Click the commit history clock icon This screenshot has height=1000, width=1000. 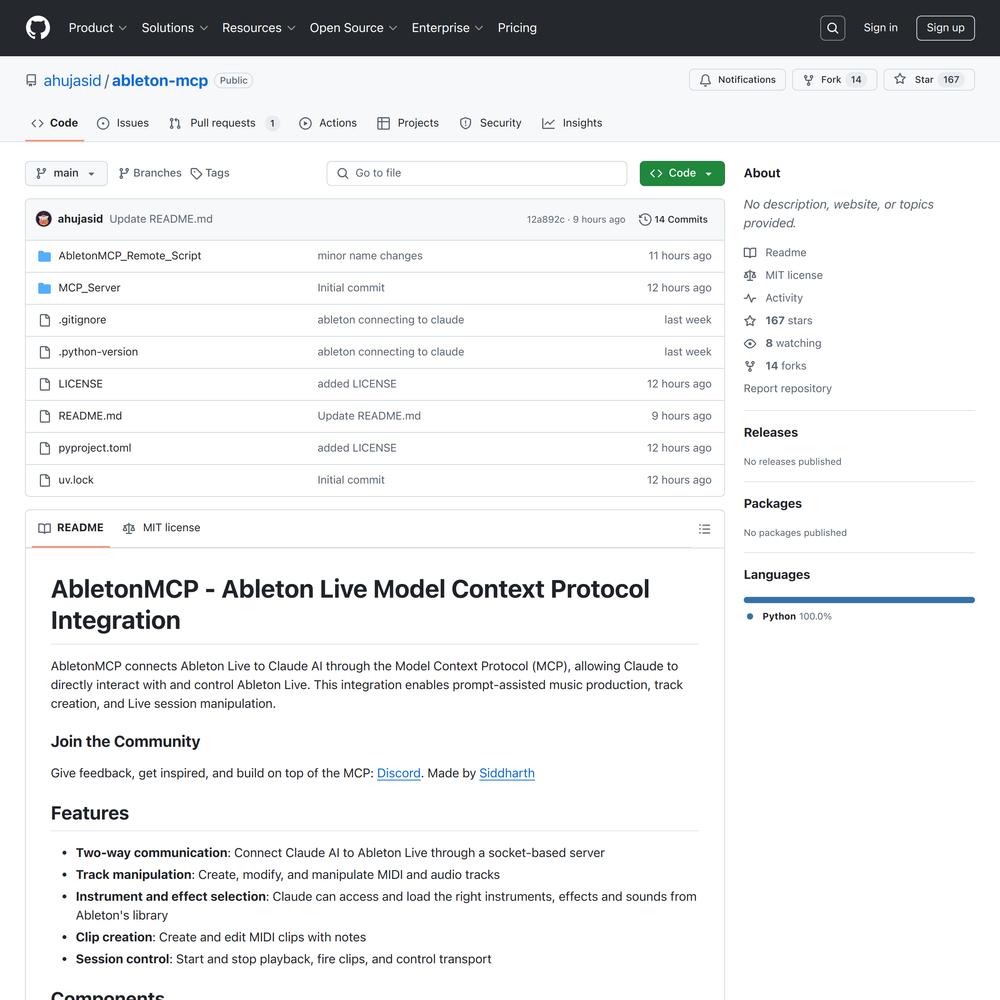coord(645,219)
